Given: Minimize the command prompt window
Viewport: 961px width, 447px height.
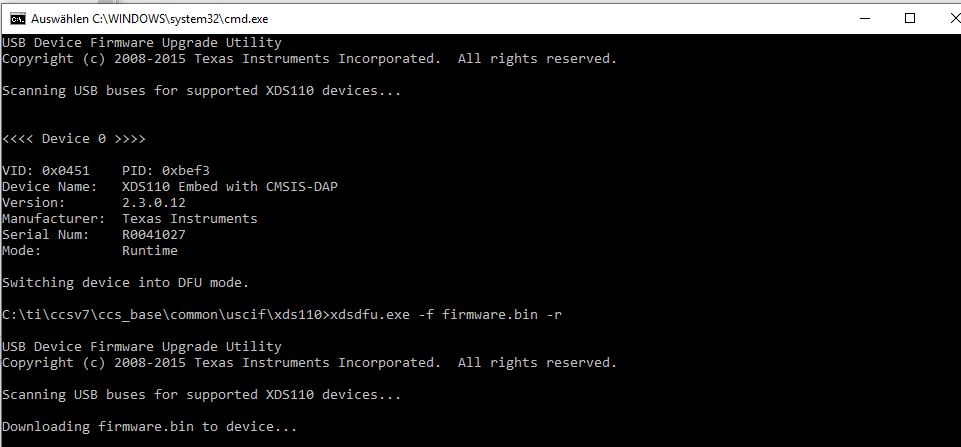Looking at the screenshot, I should (x=862, y=18).
